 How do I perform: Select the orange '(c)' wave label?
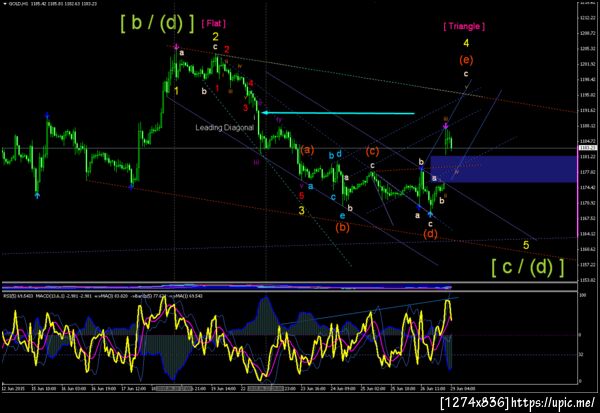point(372,151)
